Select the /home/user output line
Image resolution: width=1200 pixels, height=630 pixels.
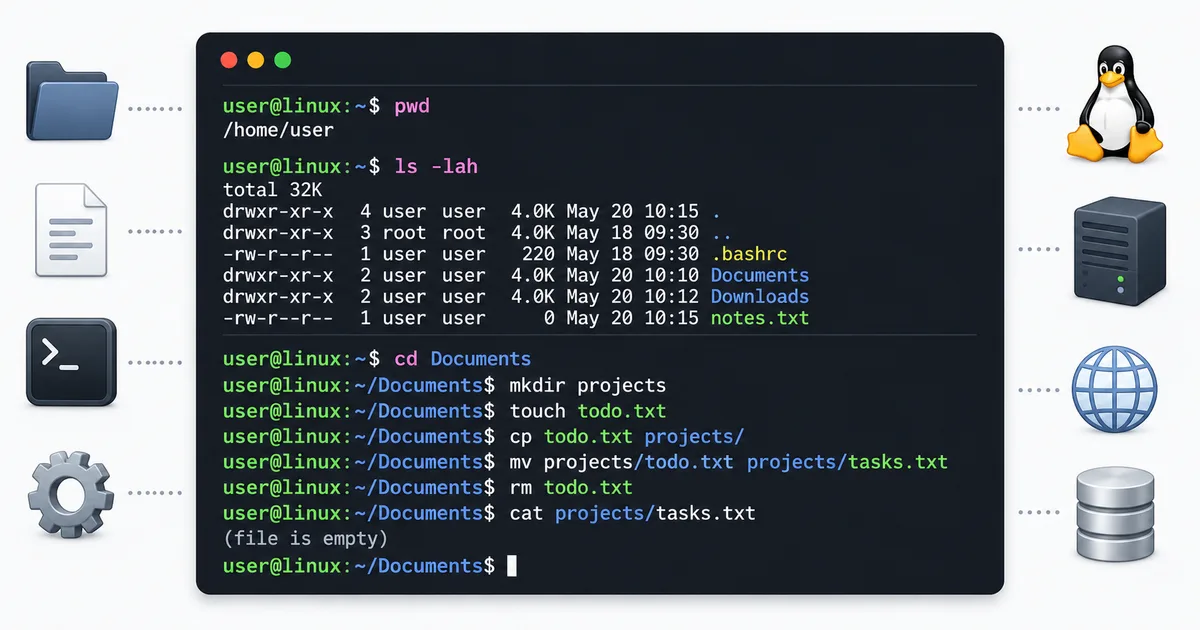(x=279, y=130)
